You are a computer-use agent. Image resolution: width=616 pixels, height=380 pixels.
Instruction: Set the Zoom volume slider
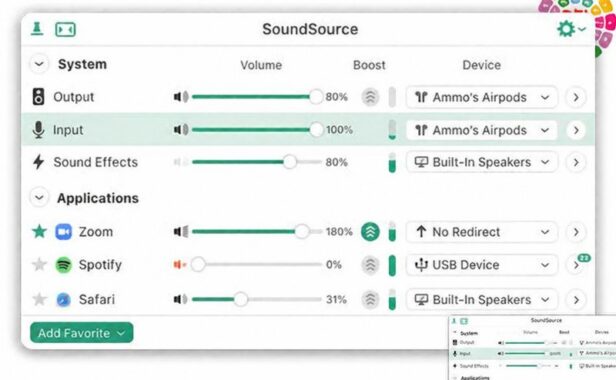[257, 232]
